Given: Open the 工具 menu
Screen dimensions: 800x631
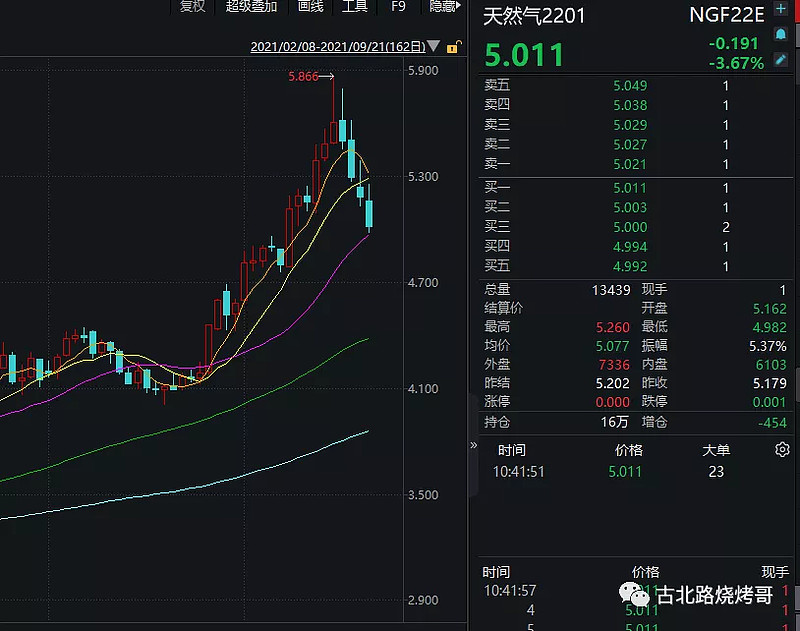Looking at the screenshot, I should (x=355, y=6).
